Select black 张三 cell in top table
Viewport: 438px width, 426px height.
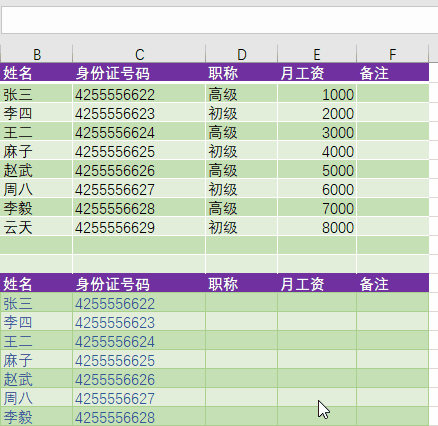pyautogui.click(x=36, y=93)
